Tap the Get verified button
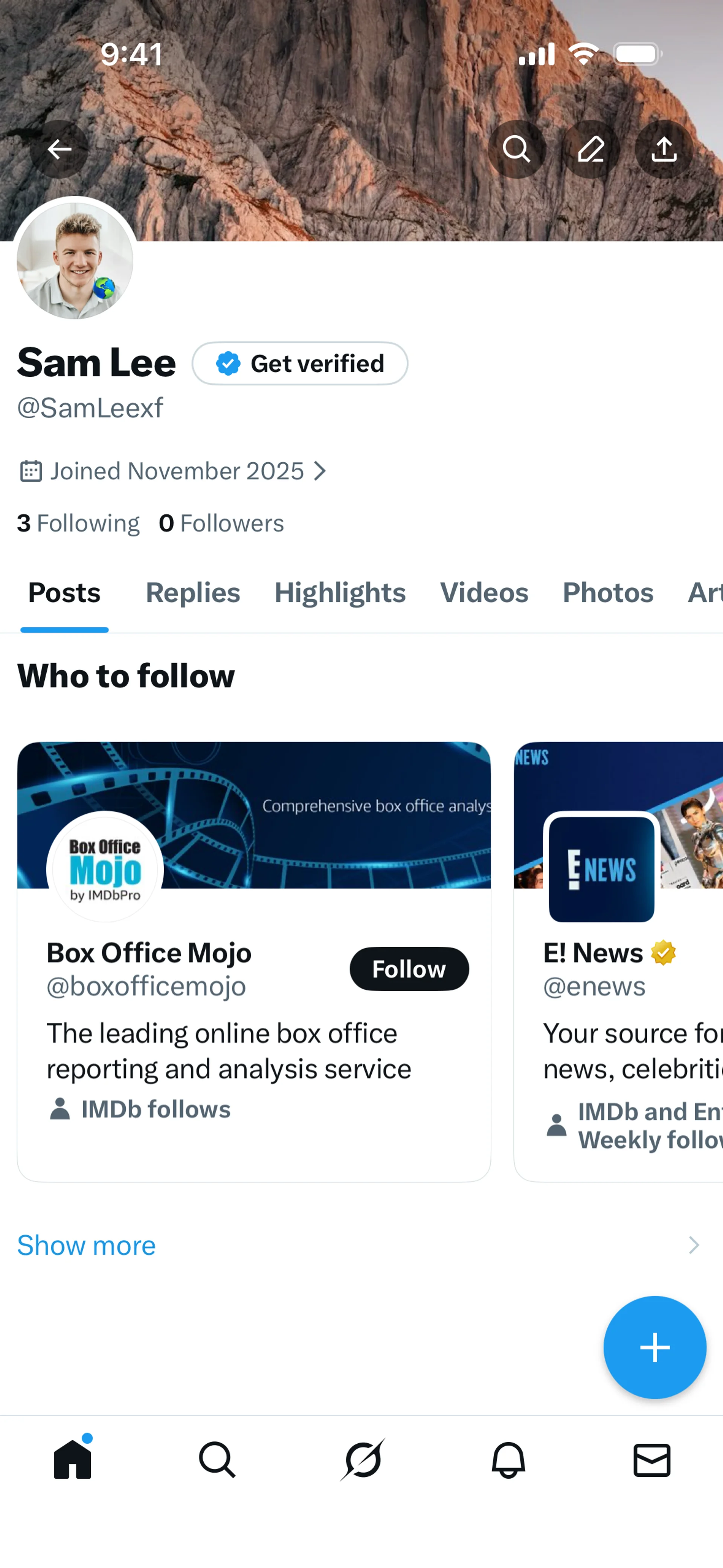 pyautogui.click(x=300, y=364)
